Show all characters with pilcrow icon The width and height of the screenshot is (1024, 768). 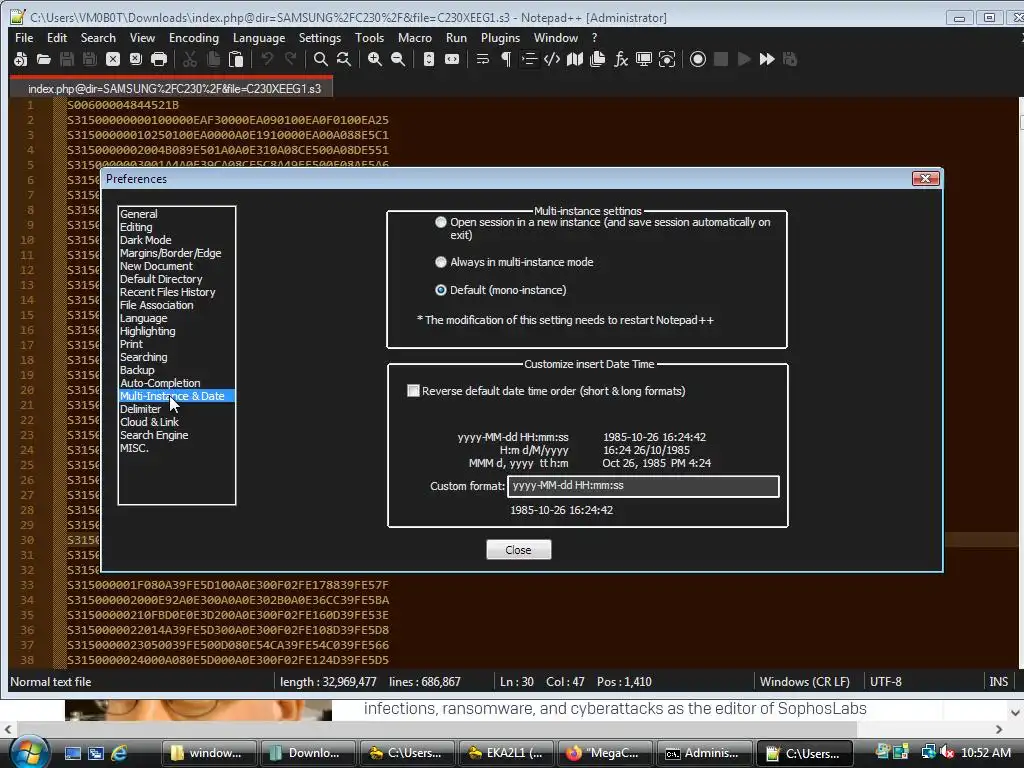[x=505, y=59]
